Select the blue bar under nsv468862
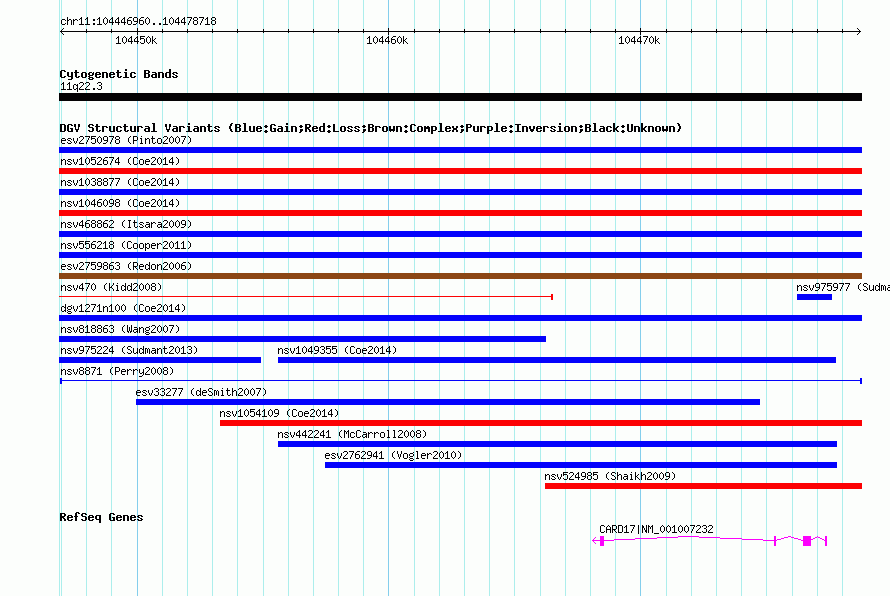 coord(460,234)
